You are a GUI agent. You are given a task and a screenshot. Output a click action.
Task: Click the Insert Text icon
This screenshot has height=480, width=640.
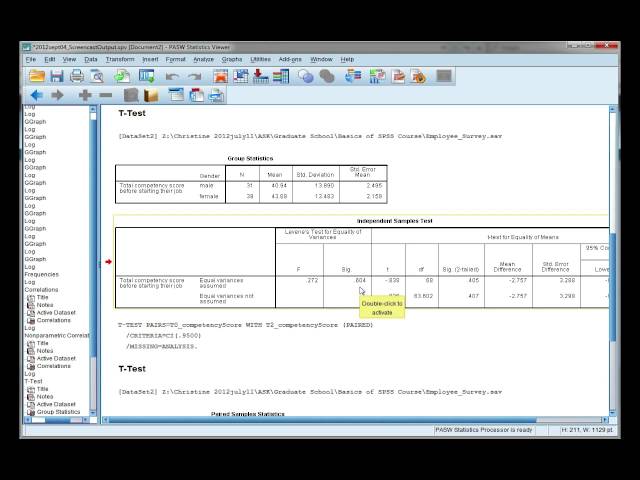pos(216,95)
